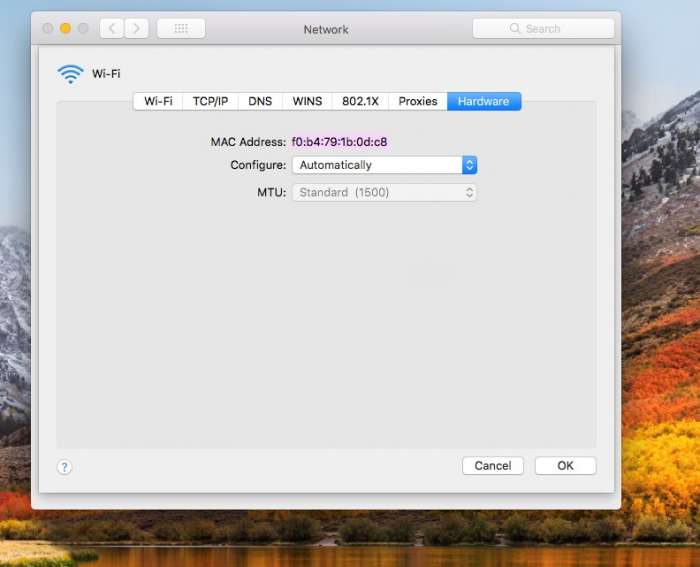Minimize the Network window with yellow button
700x567 pixels.
point(66,29)
